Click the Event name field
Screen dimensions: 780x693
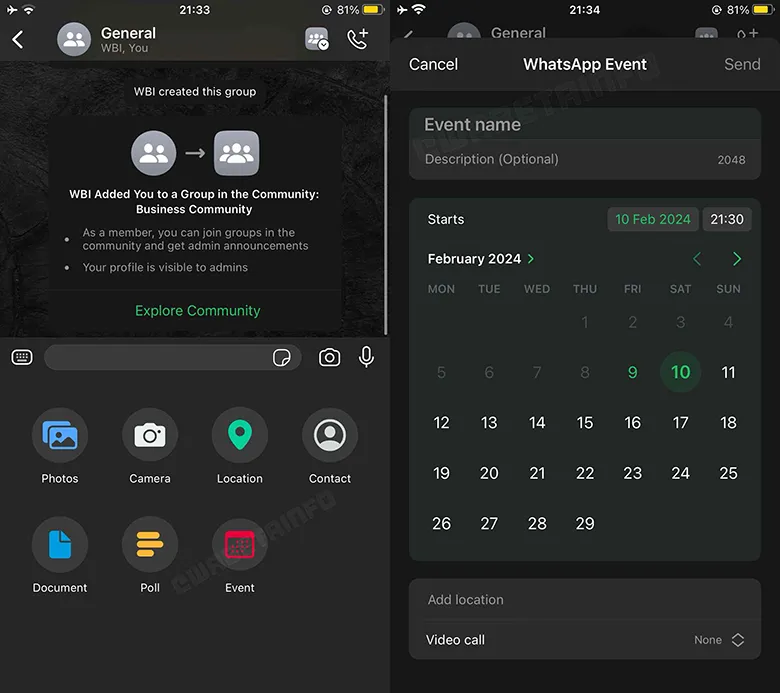585,124
